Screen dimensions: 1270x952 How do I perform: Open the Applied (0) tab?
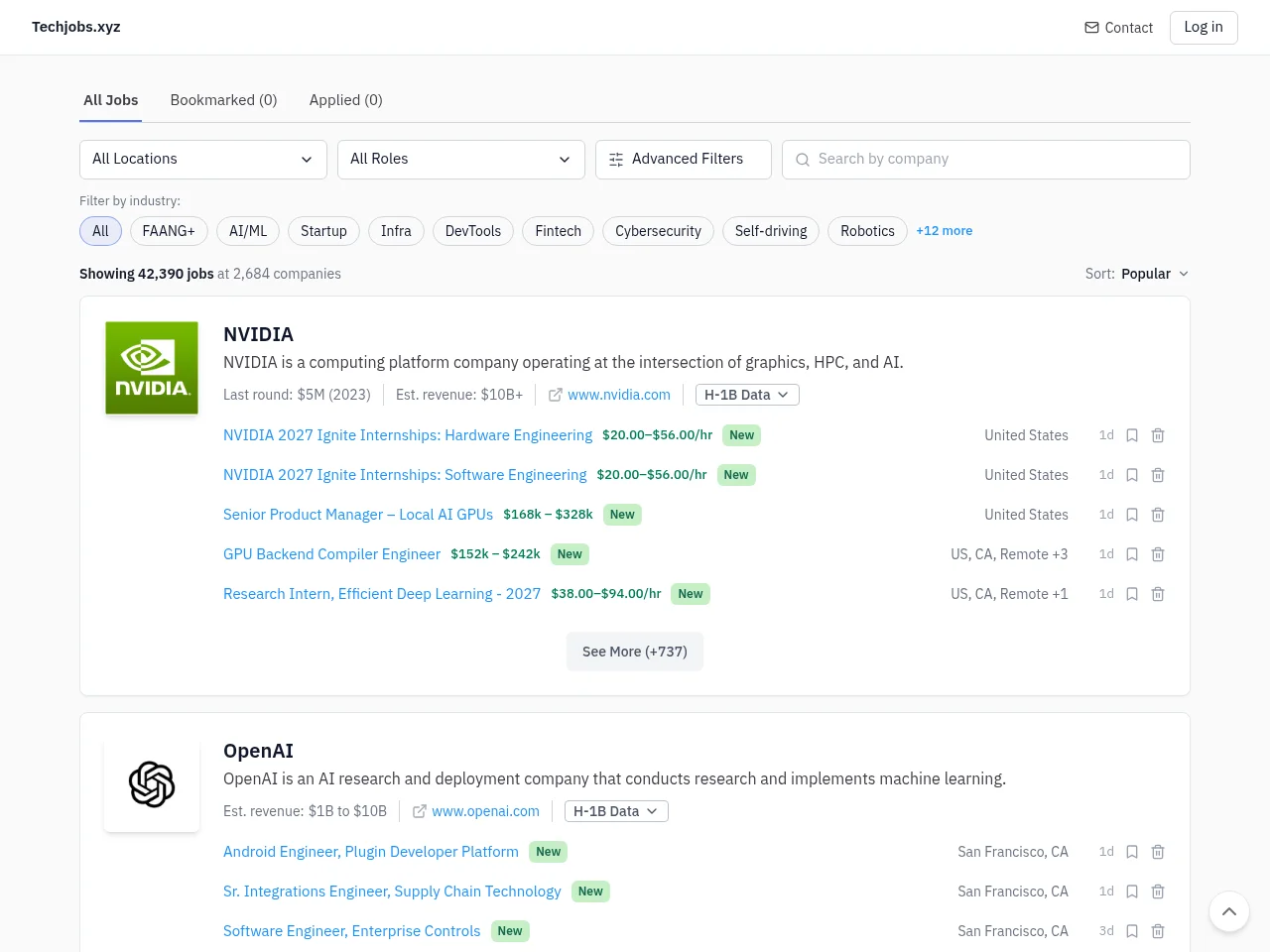tap(345, 100)
